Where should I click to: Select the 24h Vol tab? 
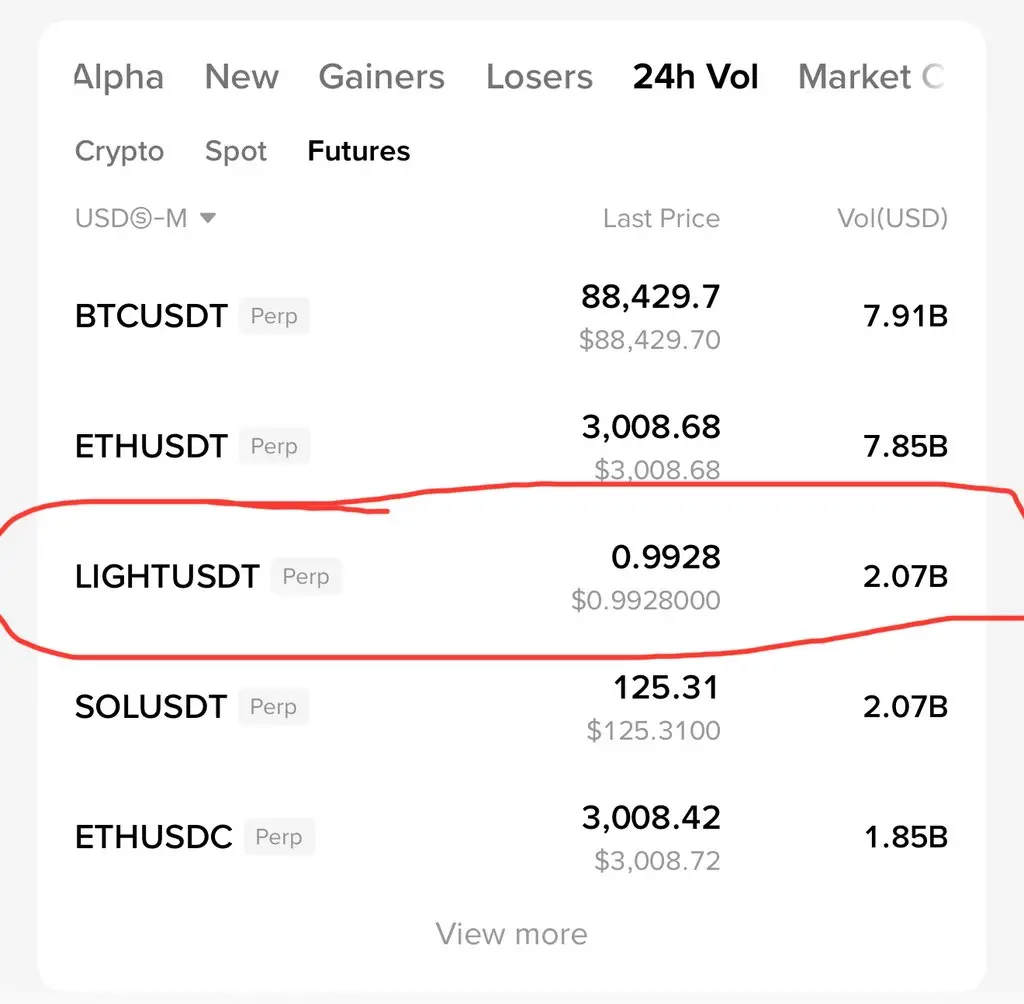696,77
